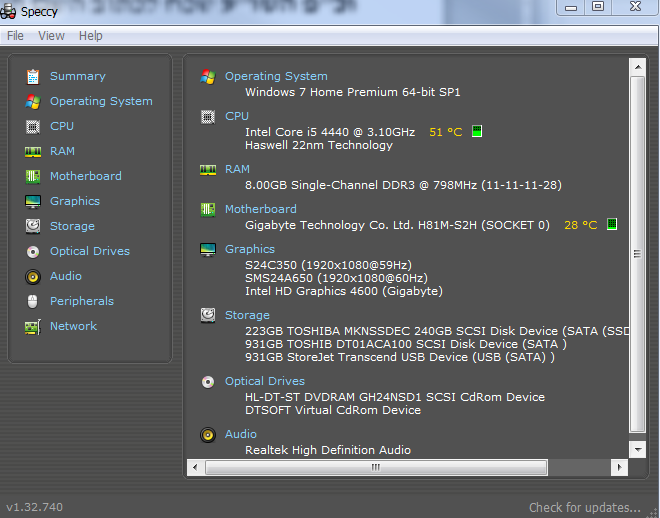Click the Audio speaker icon in summary panel
The height and width of the screenshot is (518, 660).
[208, 435]
